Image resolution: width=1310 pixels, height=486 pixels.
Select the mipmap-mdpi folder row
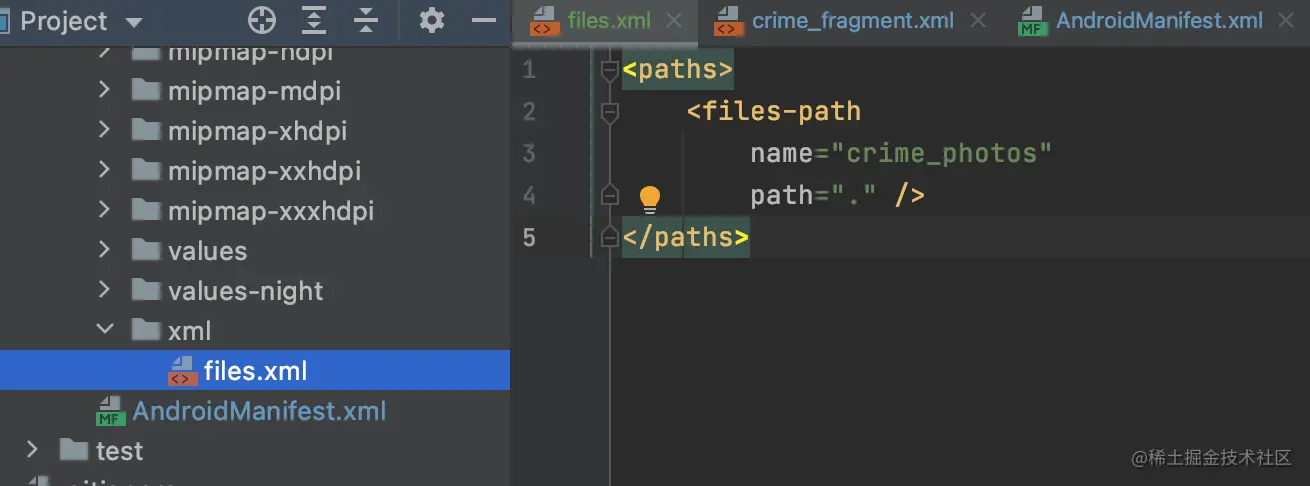pyautogui.click(x=255, y=91)
